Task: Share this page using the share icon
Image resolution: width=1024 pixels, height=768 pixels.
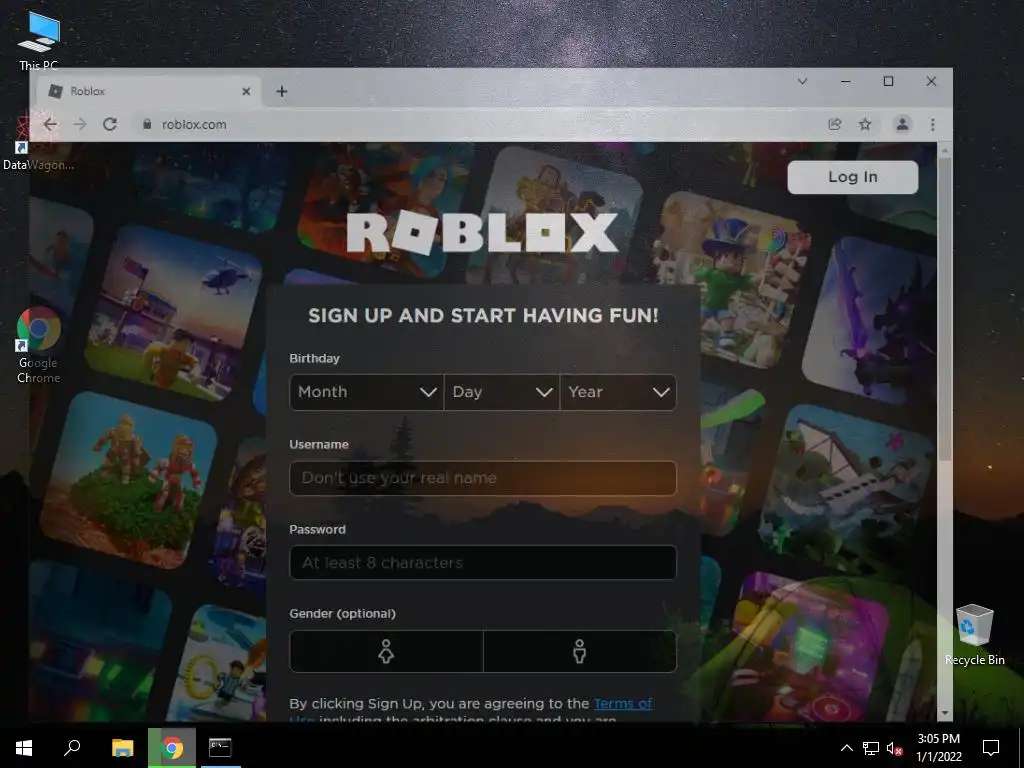Action: 835,124
